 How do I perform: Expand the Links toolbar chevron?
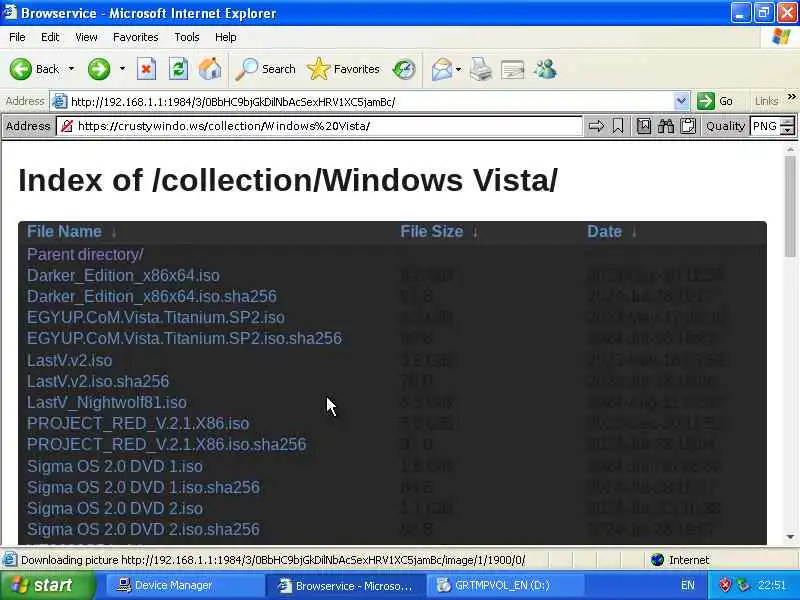coord(791,96)
